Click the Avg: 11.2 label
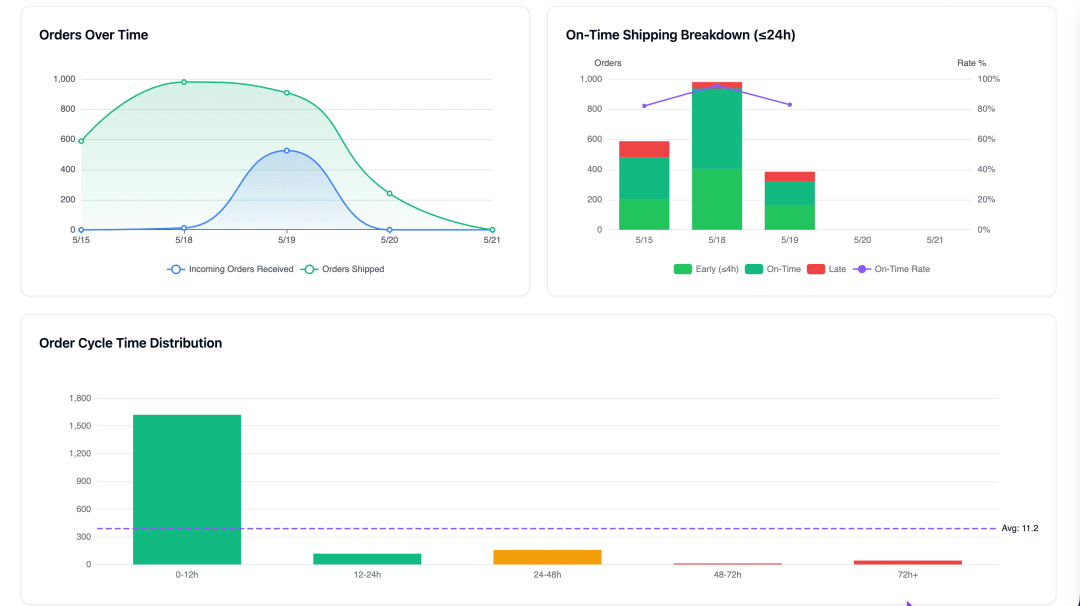This screenshot has height=606, width=1080. pyautogui.click(x=1019, y=528)
